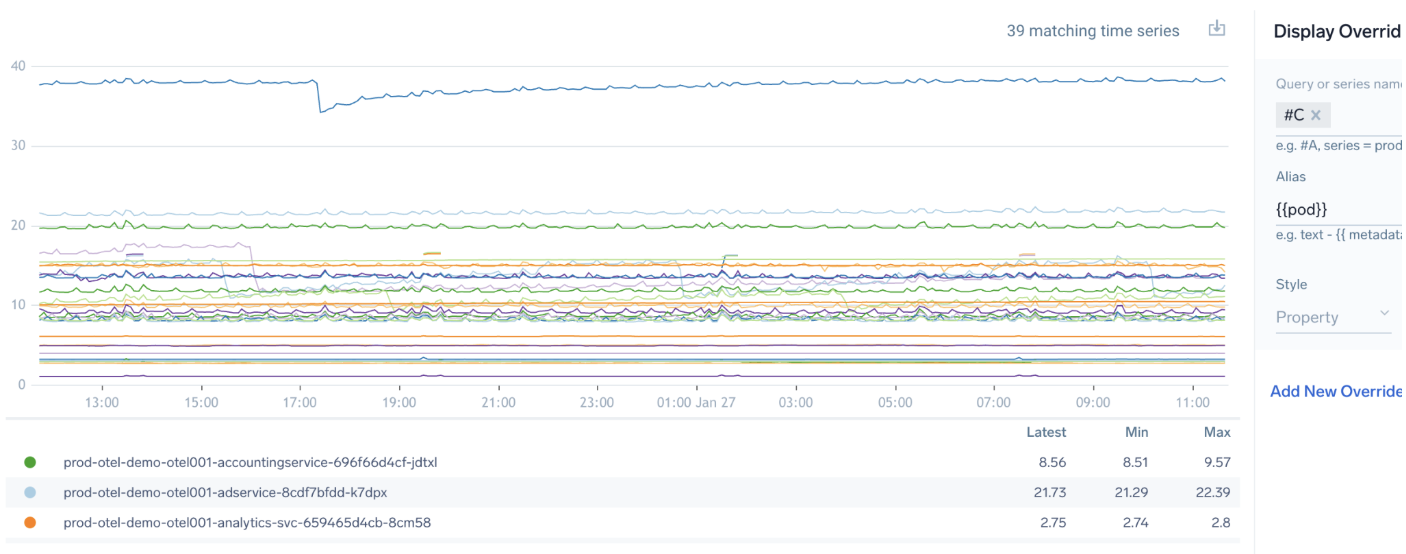Viewport: 1406px width, 554px height.
Task: Click the light blue adservice legend dot
Action: (x=30, y=493)
